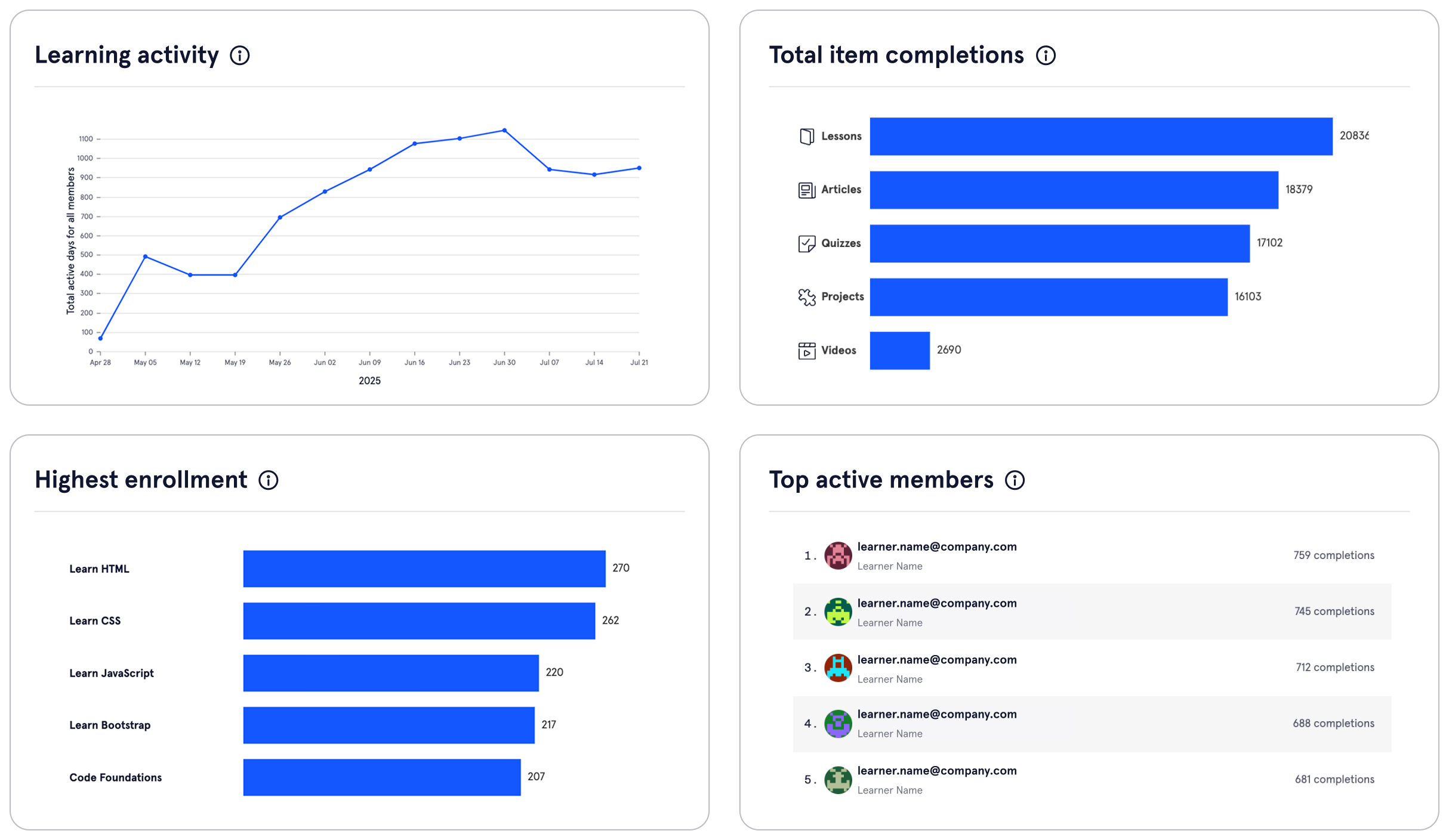
Task: Select the May 26 data point on the line
Action: click(280, 217)
